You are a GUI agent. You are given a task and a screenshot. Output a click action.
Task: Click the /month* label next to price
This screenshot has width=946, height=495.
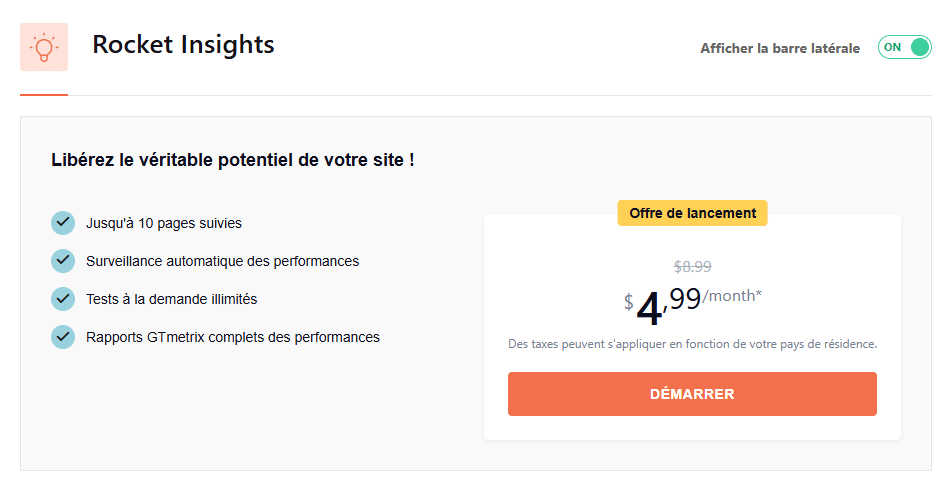732,296
